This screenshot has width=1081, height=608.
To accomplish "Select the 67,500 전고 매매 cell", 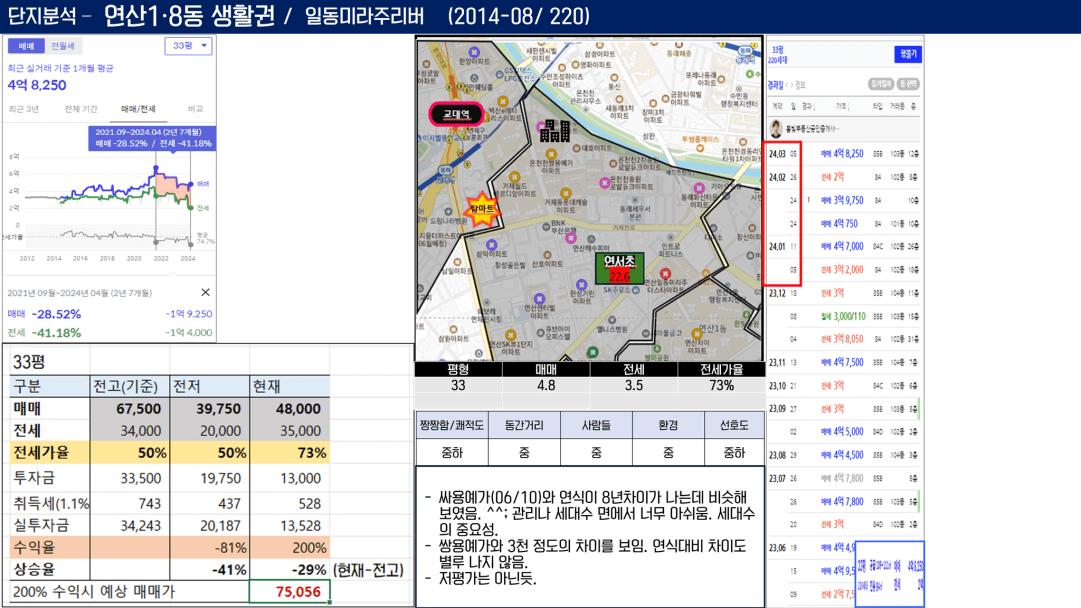I will point(130,409).
